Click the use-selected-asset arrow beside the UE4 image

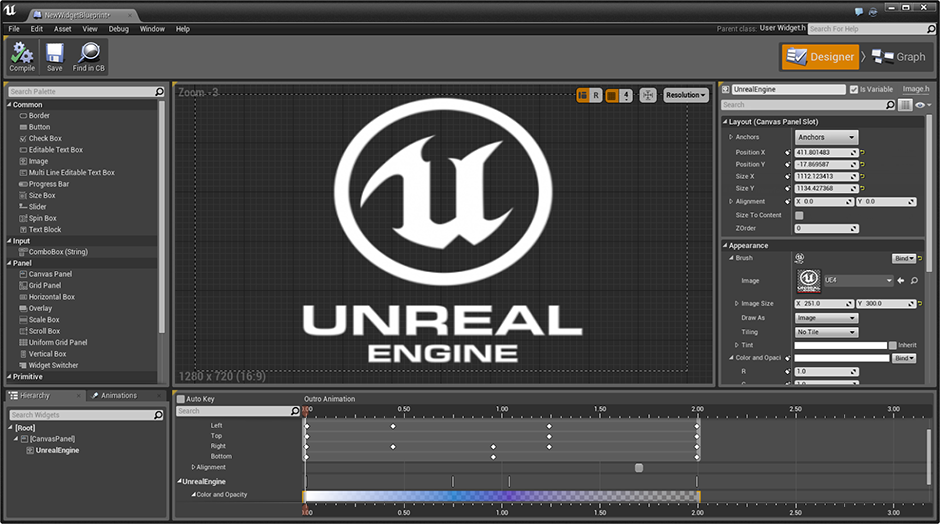(901, 281)
